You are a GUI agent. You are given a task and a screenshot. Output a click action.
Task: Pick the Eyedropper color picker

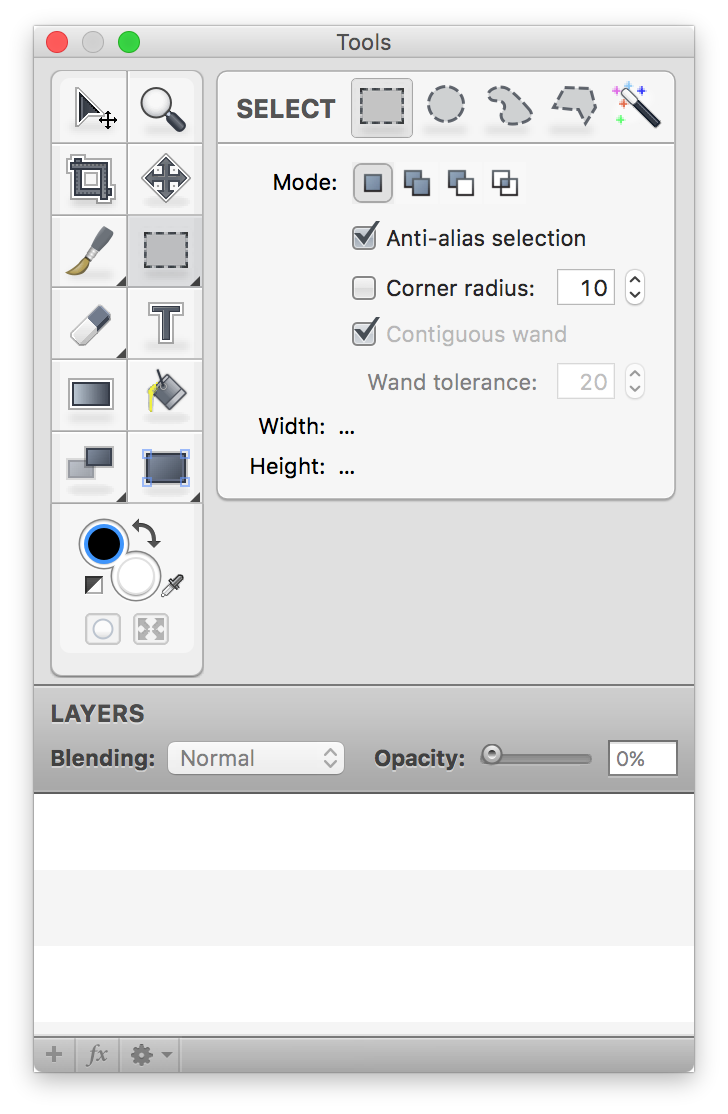tap(173, 585)
